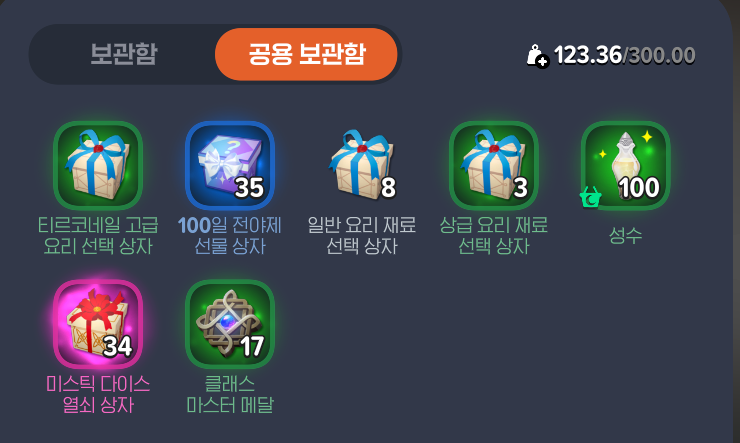Click the weight bag expand icon
Image resolution: width=740 pixels, height=443 pixels.
[x=538, y=56]
